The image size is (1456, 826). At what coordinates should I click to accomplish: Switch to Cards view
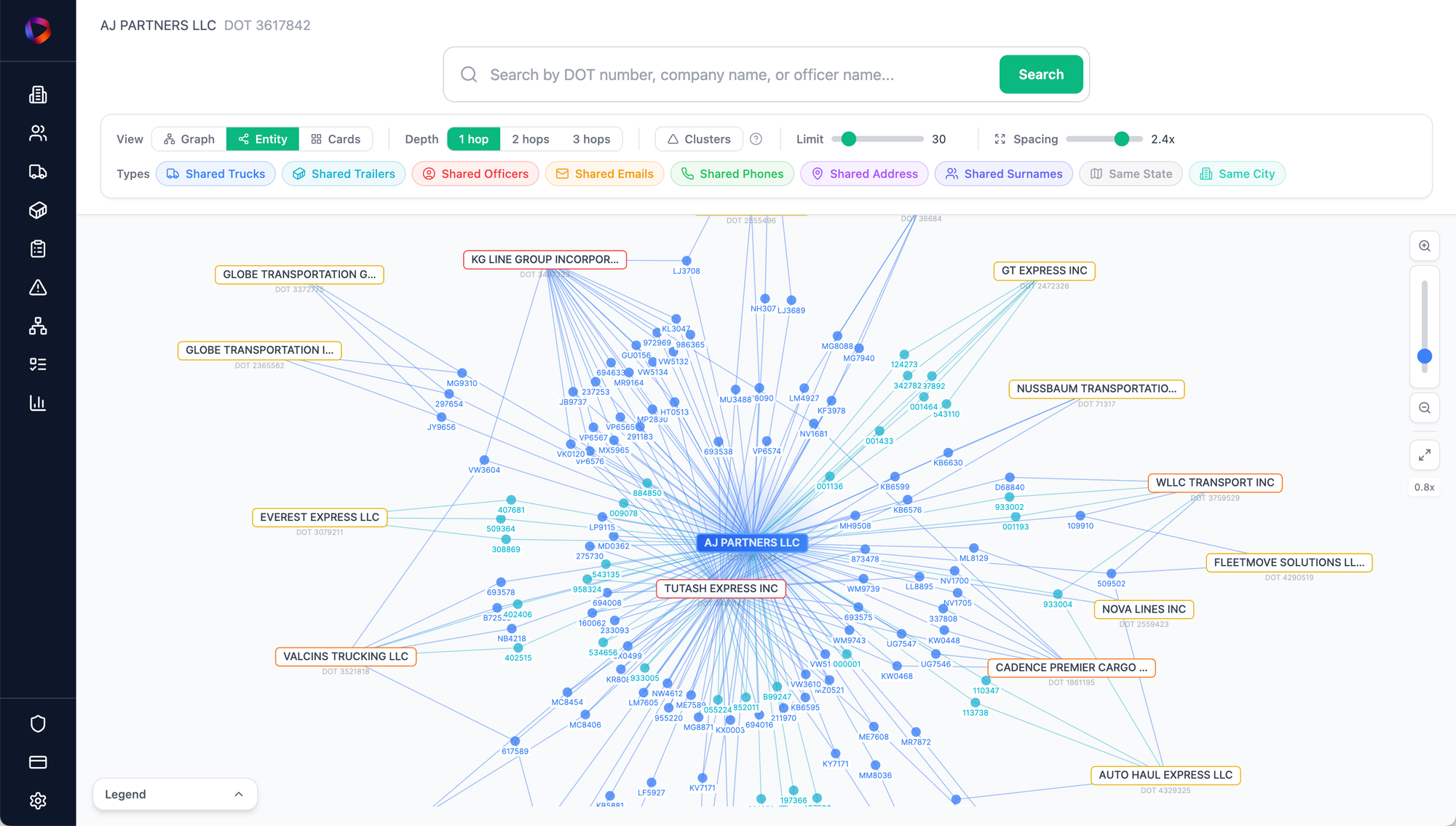(336, 139)
